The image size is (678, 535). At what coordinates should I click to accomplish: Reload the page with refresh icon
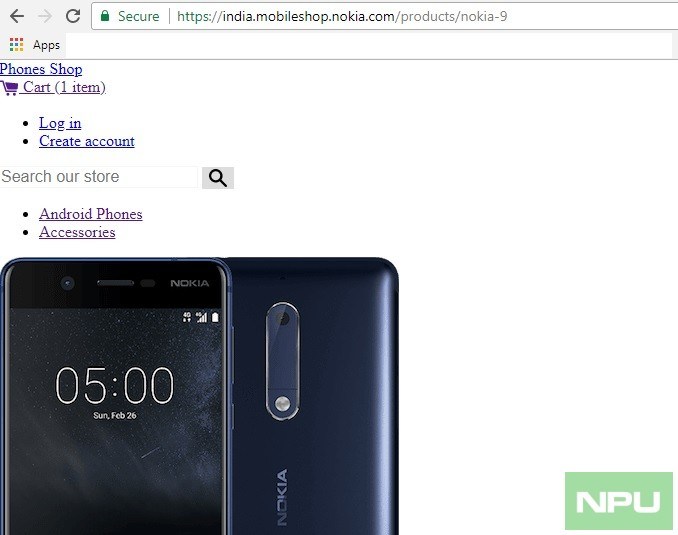pos(73,16)
